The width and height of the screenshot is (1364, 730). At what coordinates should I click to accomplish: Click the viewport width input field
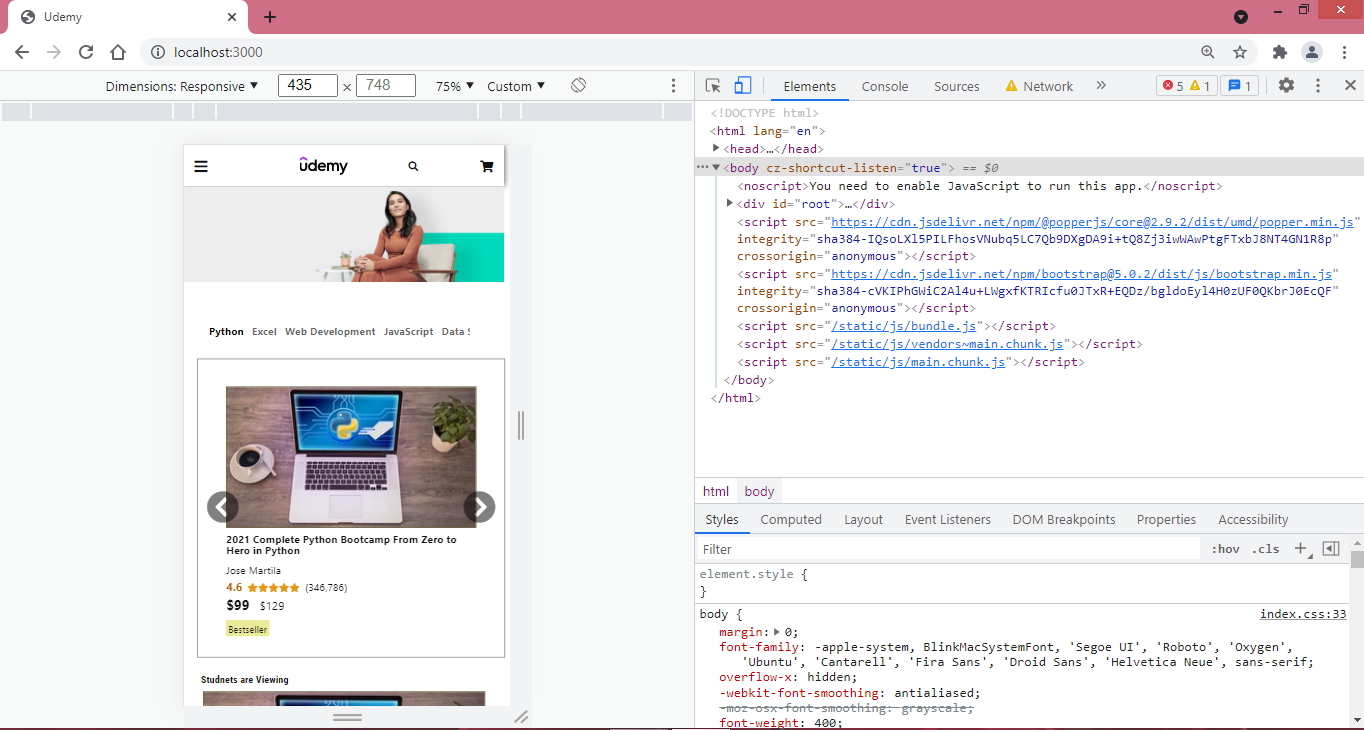(307, 85)
